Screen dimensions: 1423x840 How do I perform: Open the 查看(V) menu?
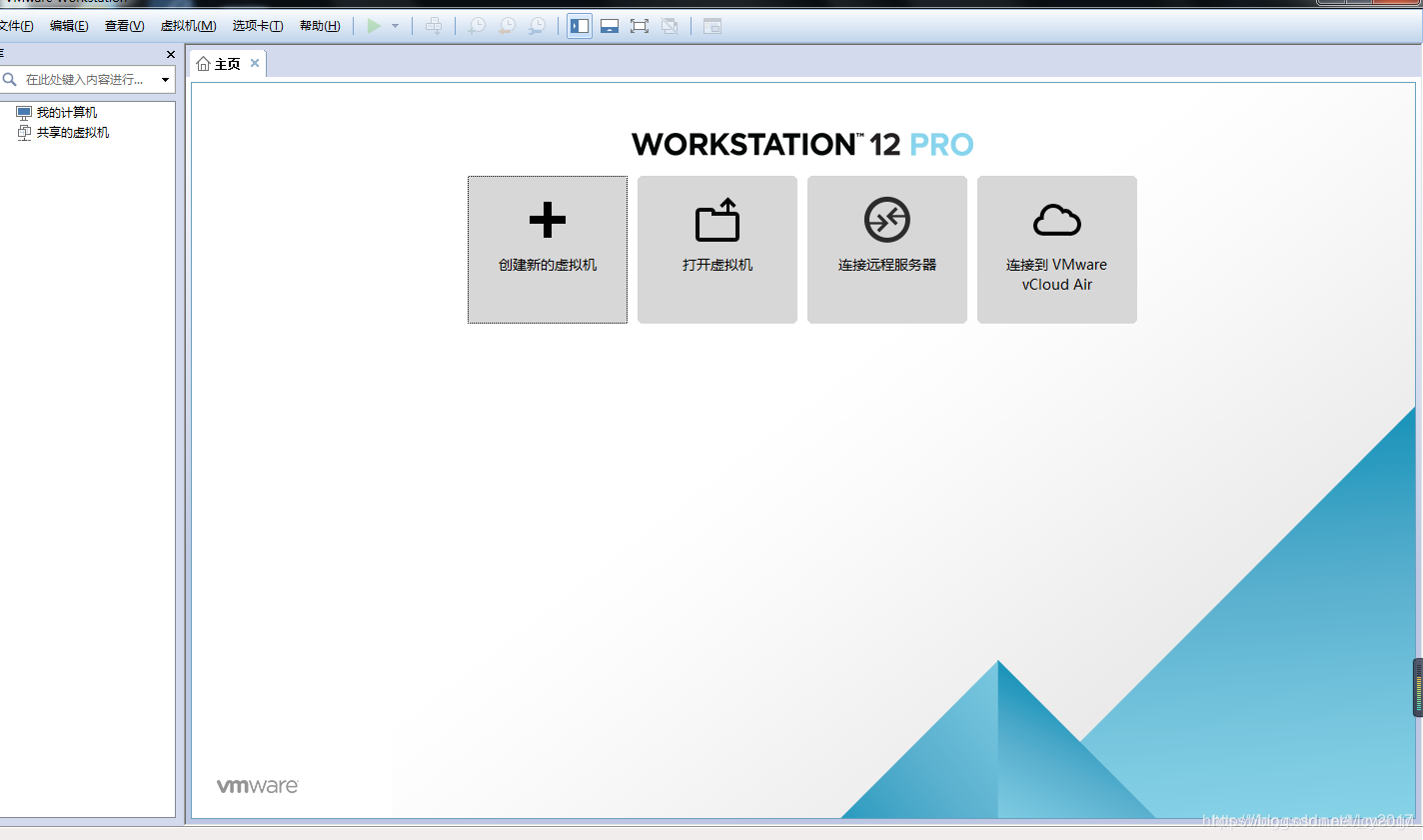(x=124, y=26)
